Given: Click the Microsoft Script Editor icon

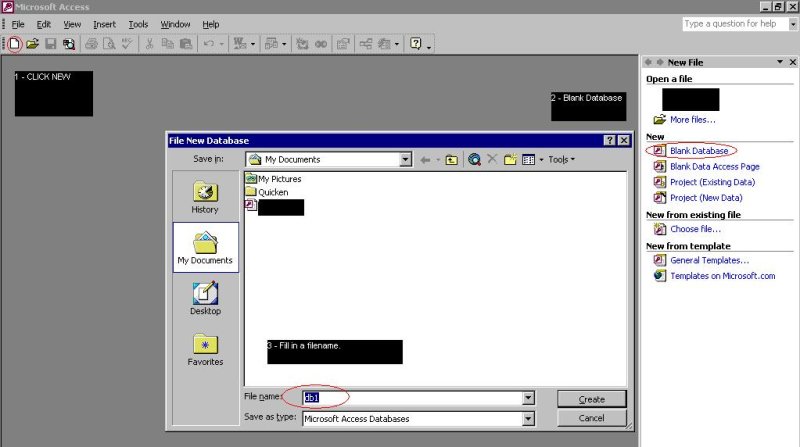Looking at the screenshot, I should (321, 44).
